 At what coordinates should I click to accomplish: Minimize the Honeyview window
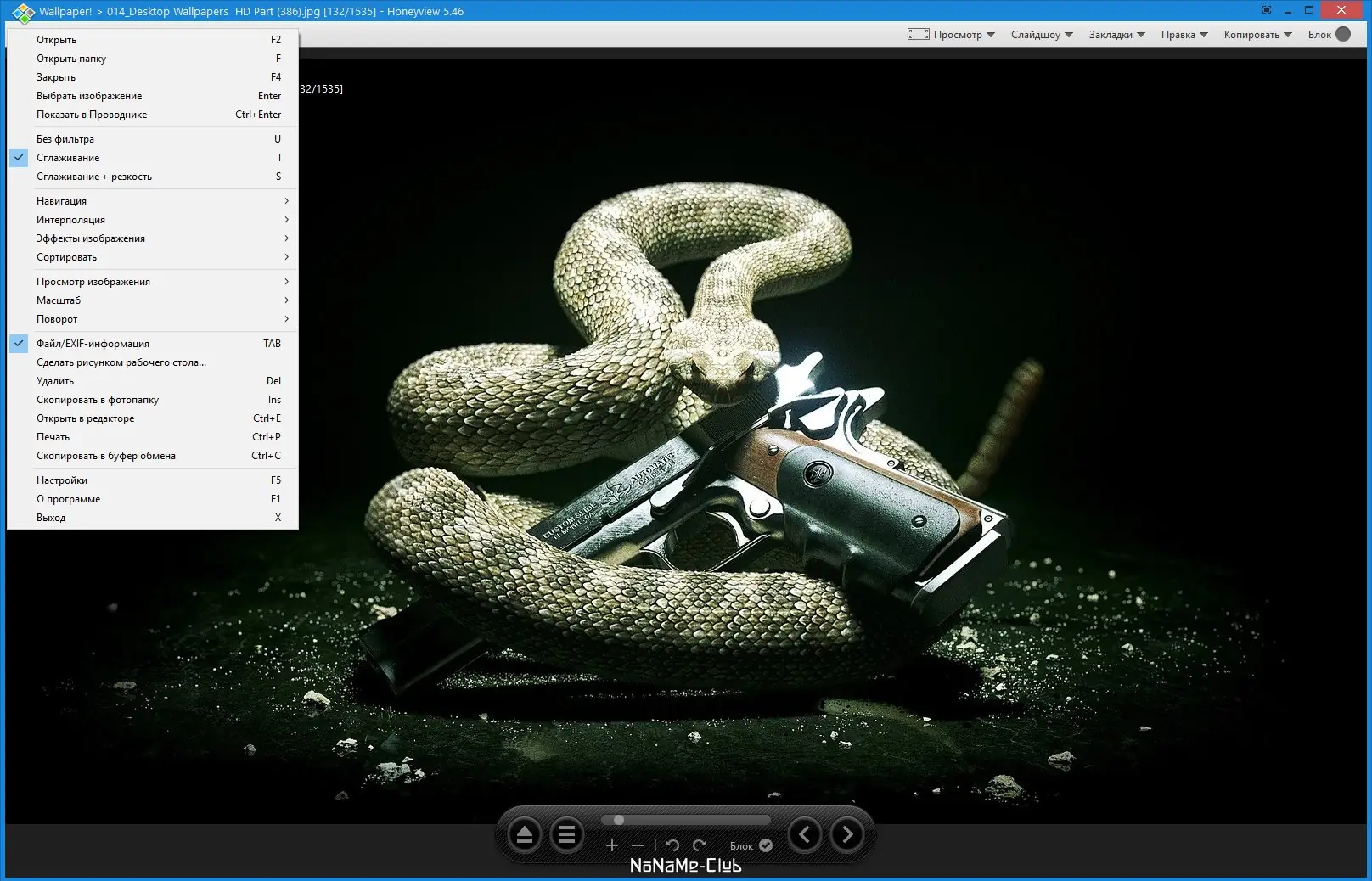point(1288,10)
